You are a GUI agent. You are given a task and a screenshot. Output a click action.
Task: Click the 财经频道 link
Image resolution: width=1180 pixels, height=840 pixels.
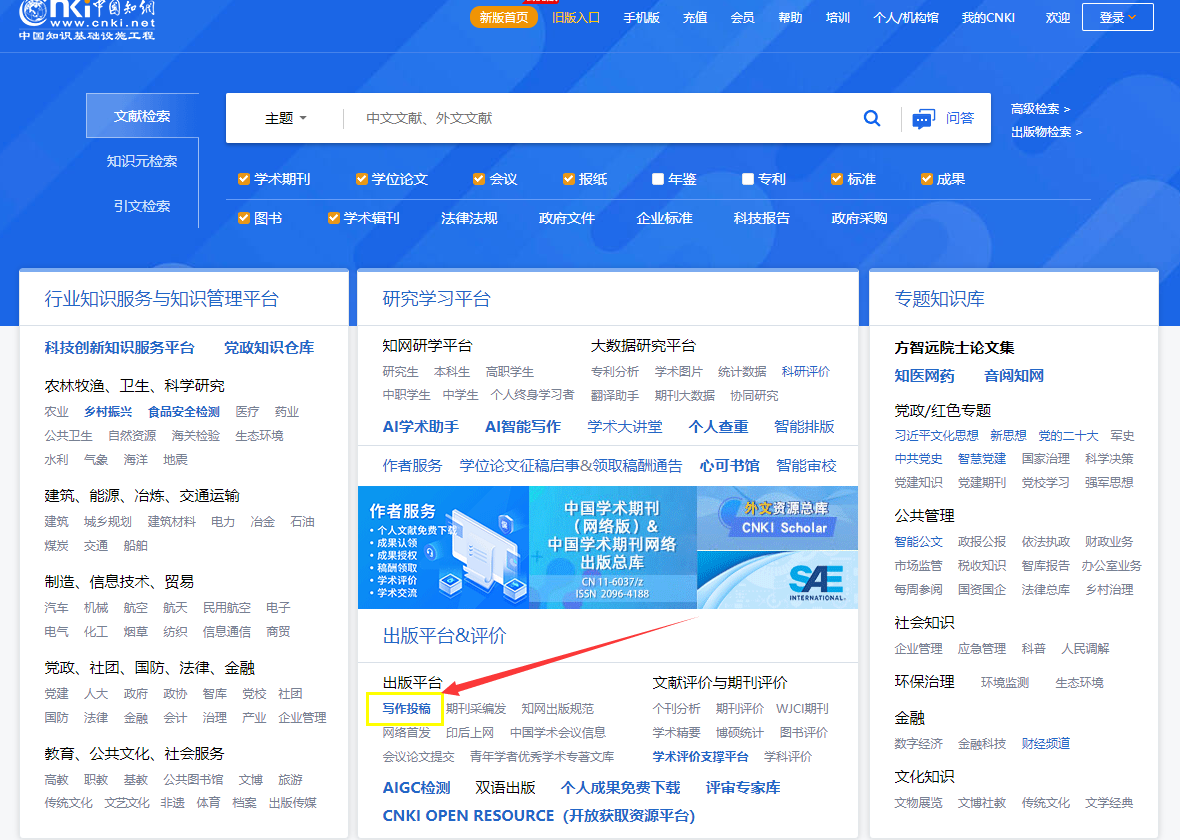1045,744
